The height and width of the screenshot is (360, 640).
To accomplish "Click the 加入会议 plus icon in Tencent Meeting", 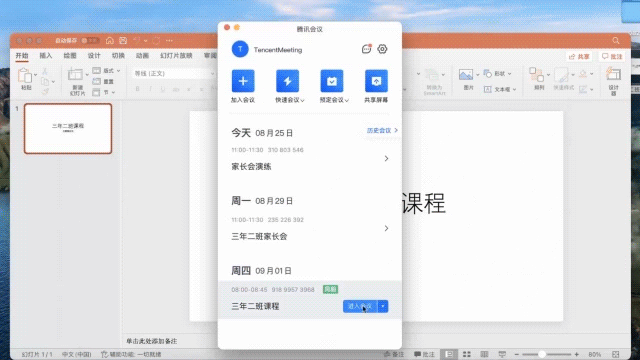I will pyautogui.click(x=243, y=81).
